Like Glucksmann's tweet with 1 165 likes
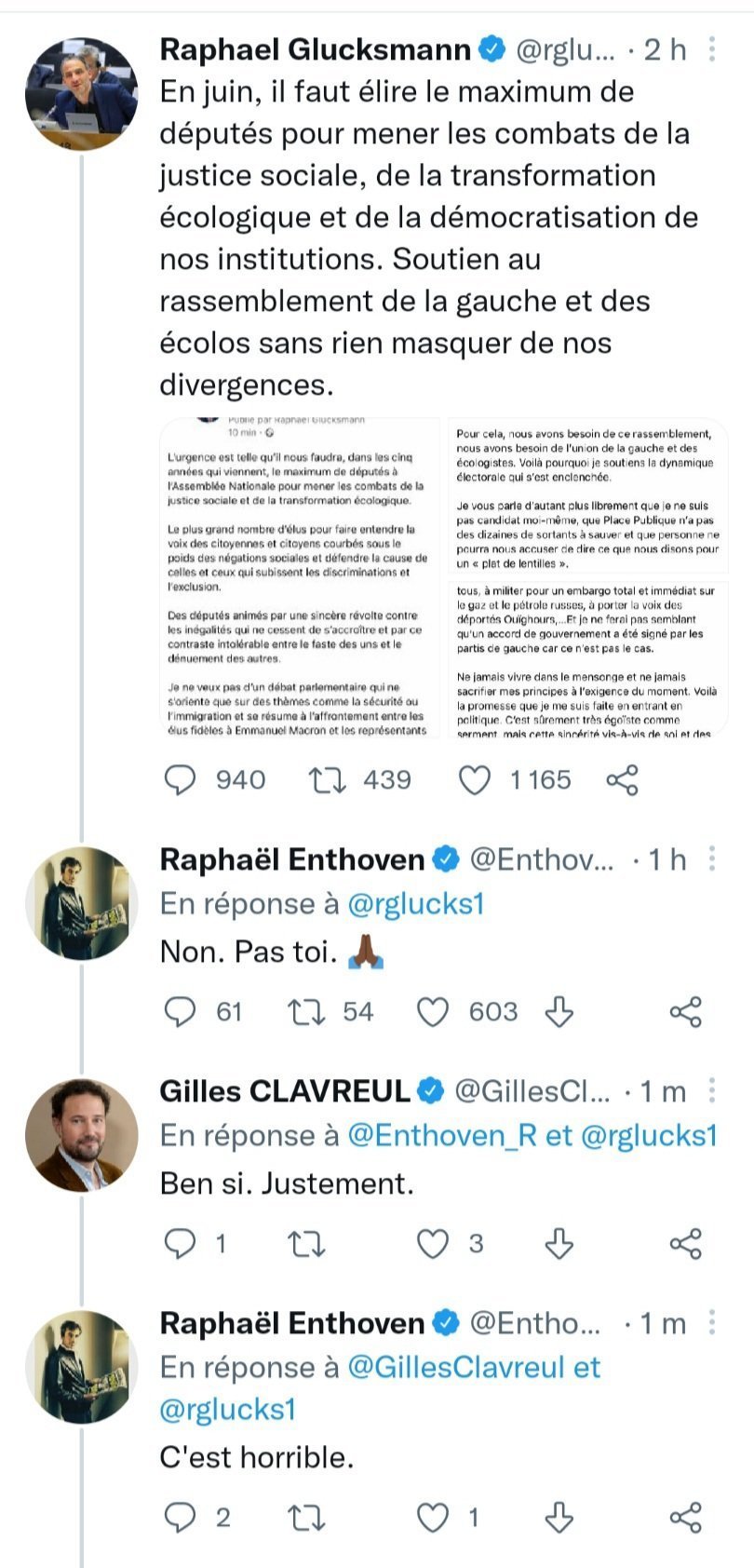Screen dimensions: 754x1568 coord(475,780)
